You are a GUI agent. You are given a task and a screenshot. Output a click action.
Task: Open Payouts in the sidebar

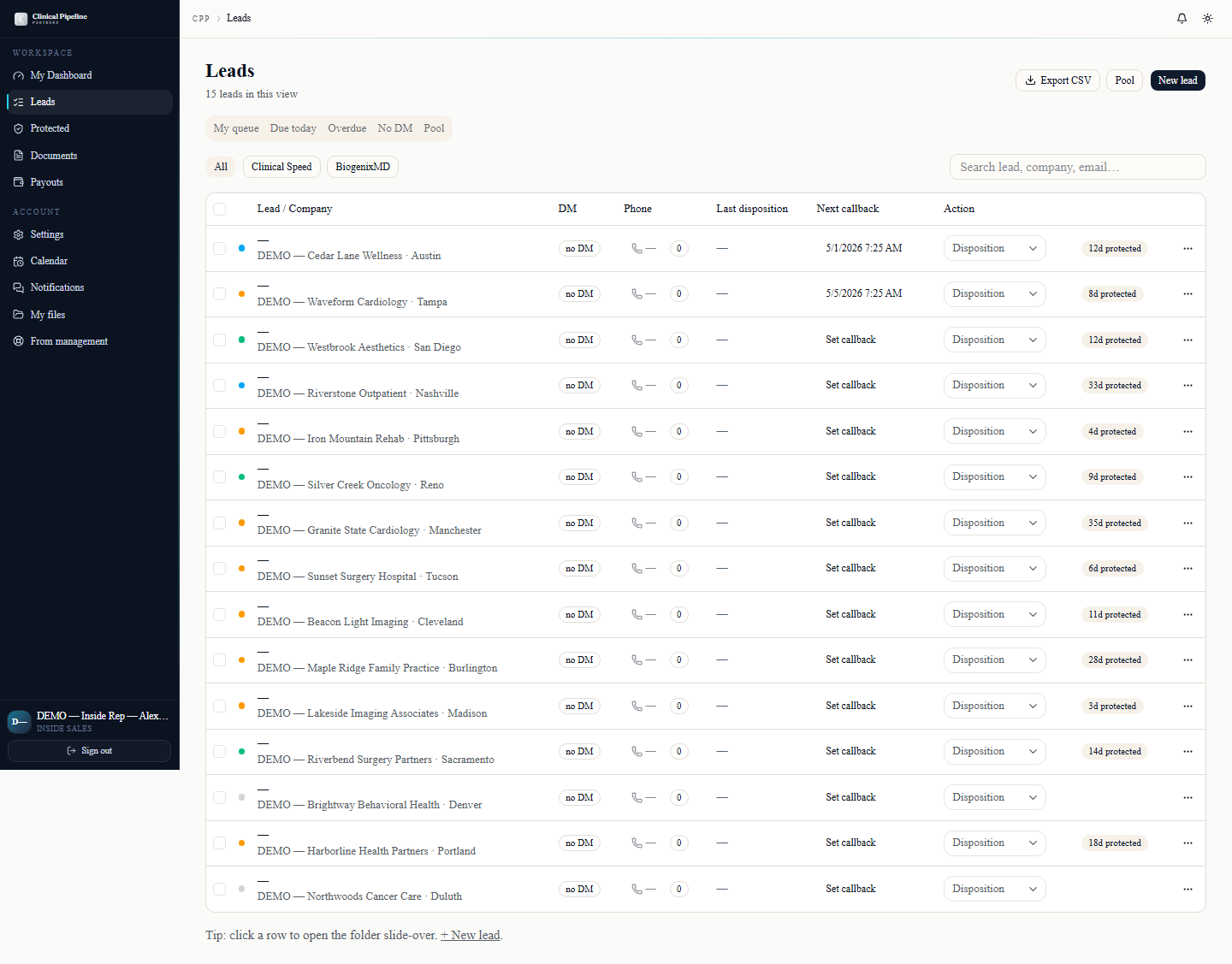pyautogui.click(x=89, y=182)
